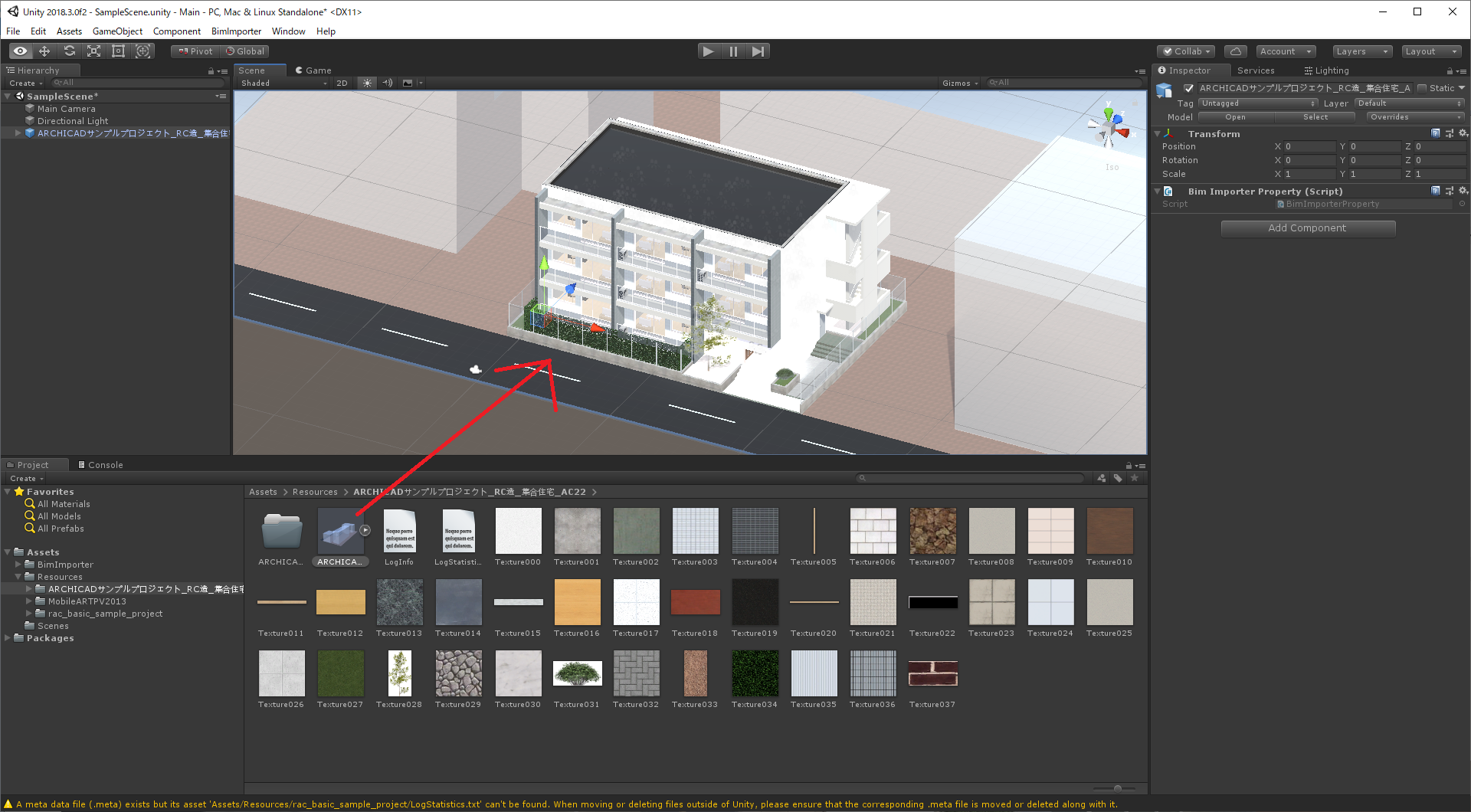Click the Add Component button

(1308, 228)
